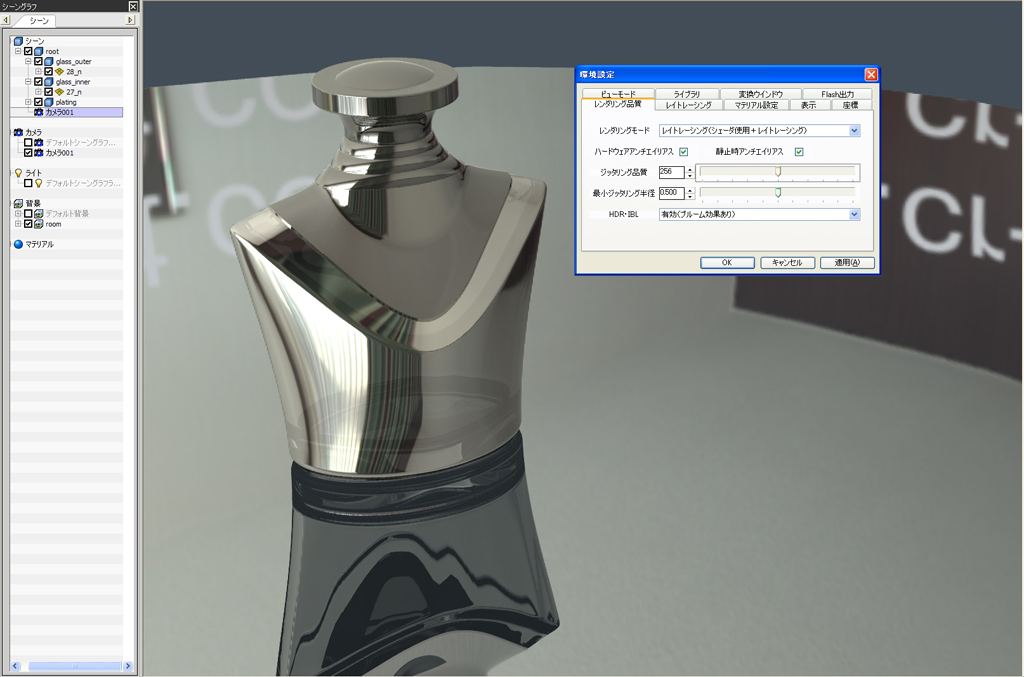Image resolution: width=1024 pixels, height=677 pixels.
Task: Switch to the レイトレーシング tab
Action: pyautogui.click(x=688, y=105)
